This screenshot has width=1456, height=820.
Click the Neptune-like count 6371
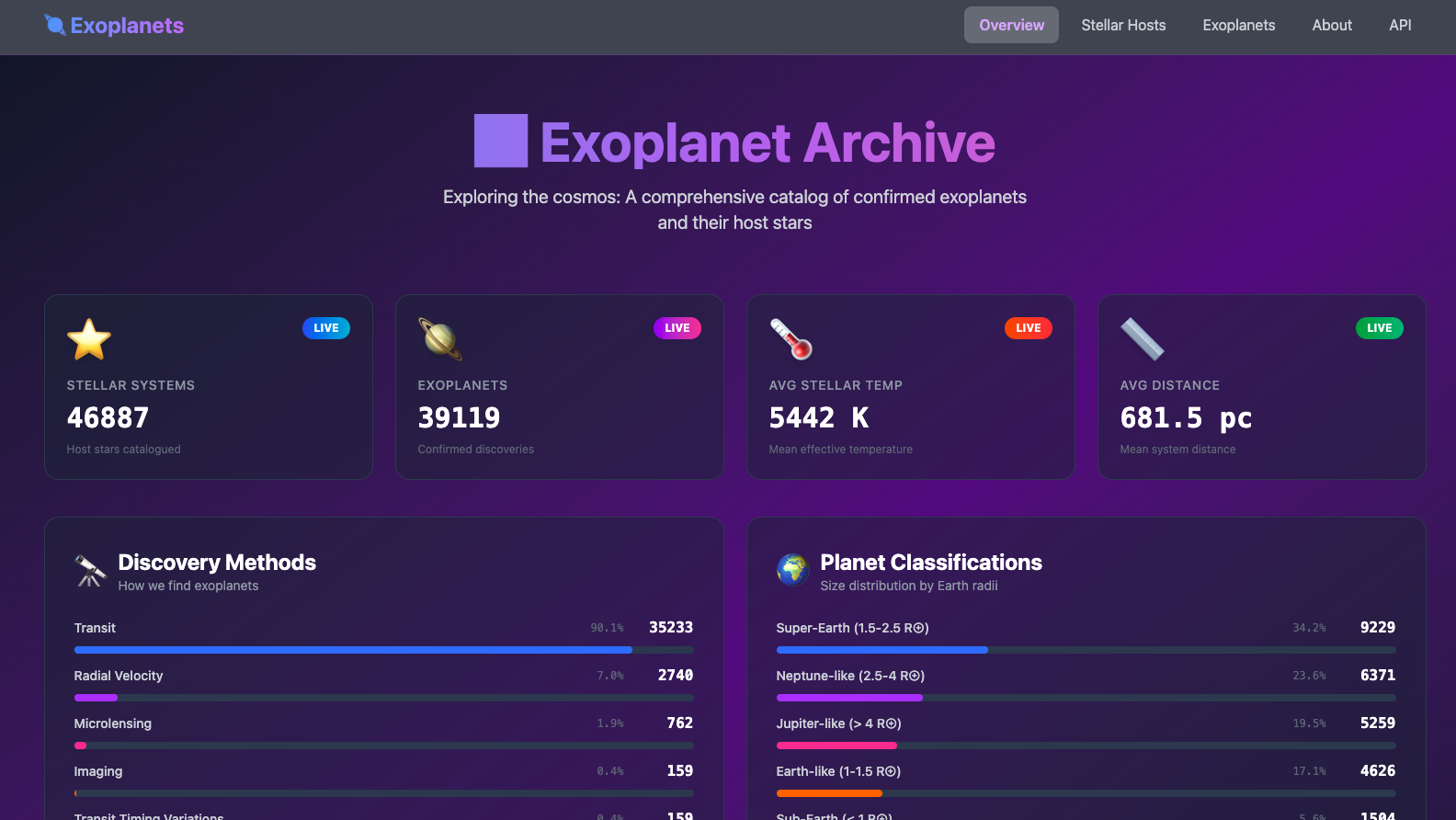(x=1378, y=675)
